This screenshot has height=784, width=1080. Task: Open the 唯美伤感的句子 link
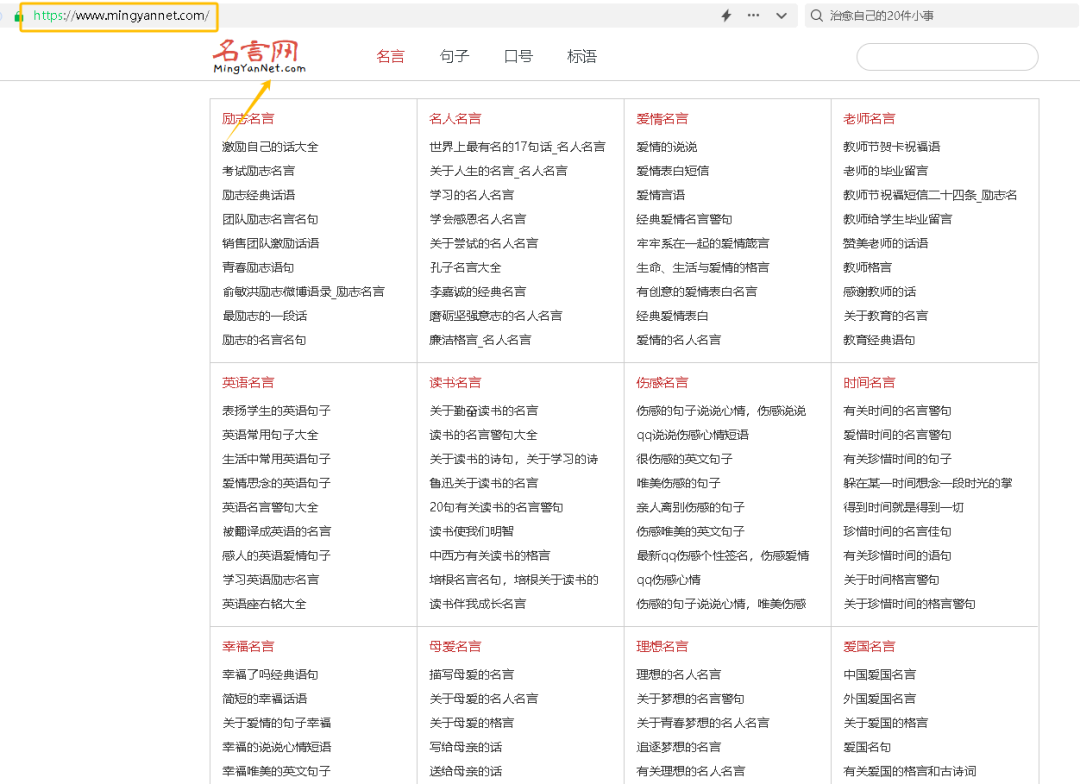(x=678, y=483)
